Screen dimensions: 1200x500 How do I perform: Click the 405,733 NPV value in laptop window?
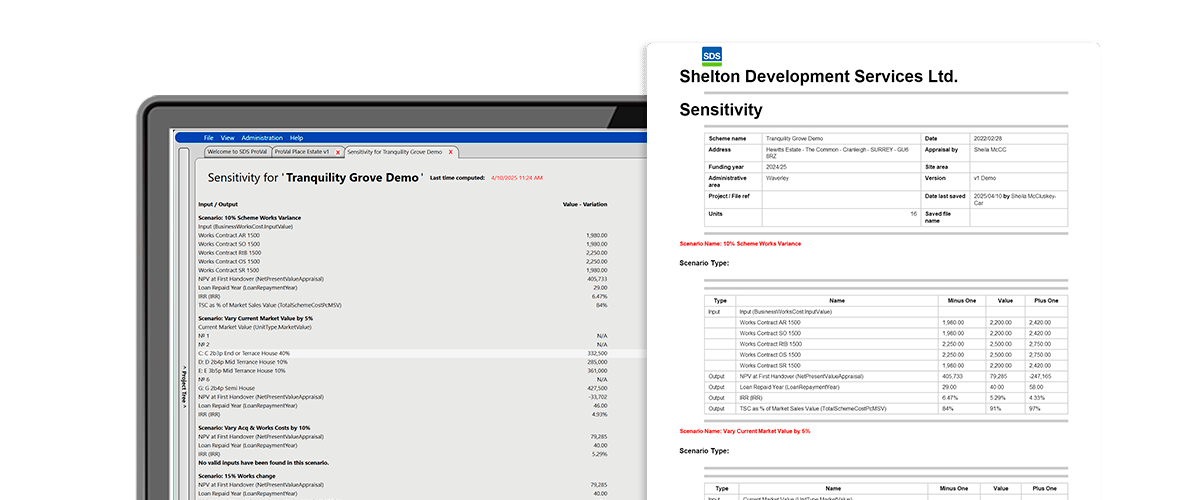point(597,279)
